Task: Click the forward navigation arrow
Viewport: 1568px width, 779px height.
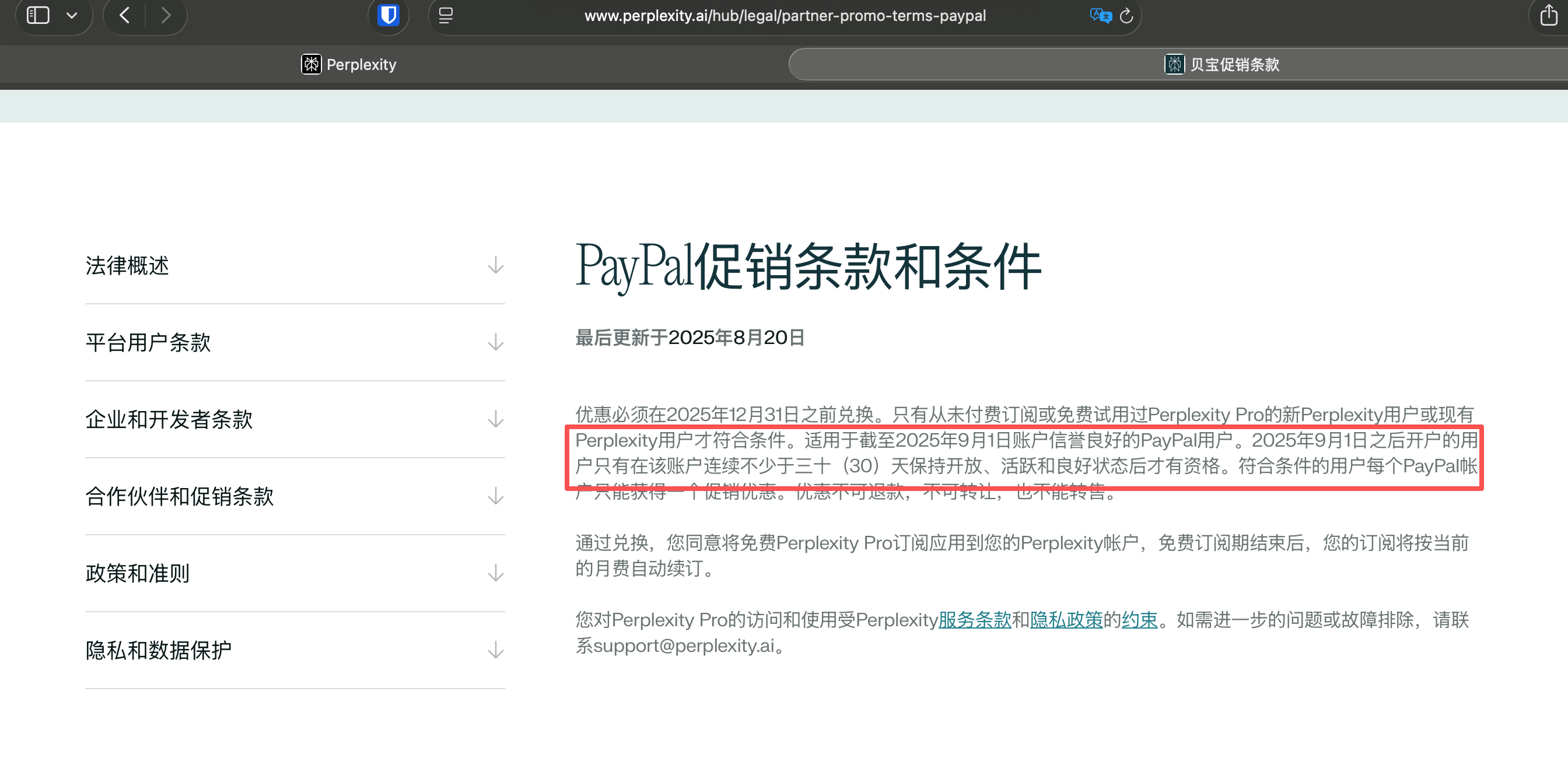Action: [x=166, y=15]
